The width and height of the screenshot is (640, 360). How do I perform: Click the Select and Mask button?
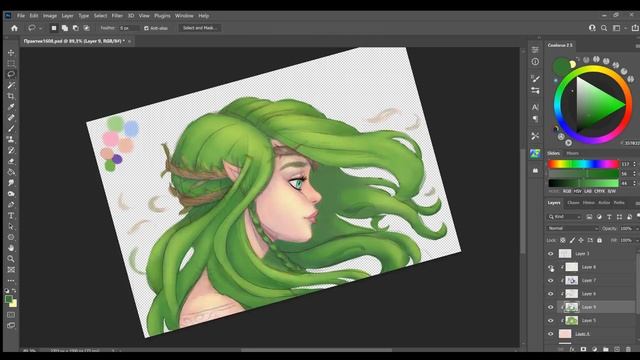click(x=200, y=28)
